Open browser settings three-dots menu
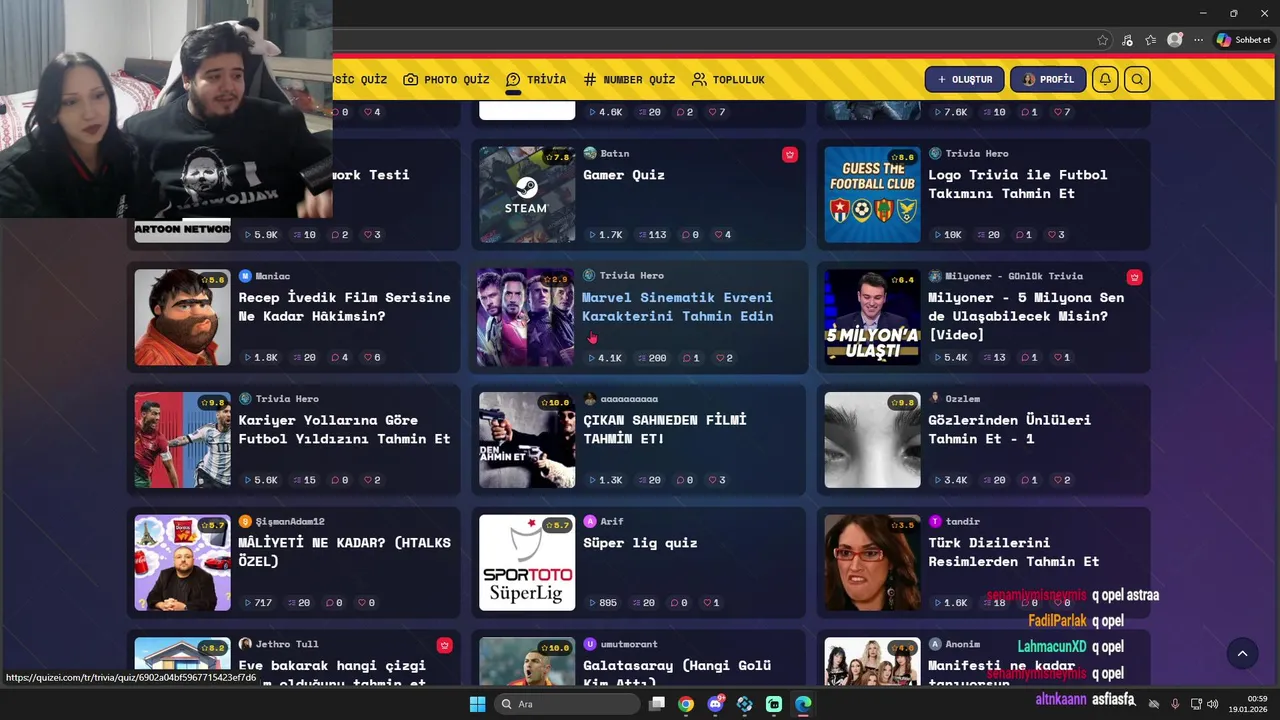Image resolution: width=1280 pixels, height=720 pixels. [1198, 40]
